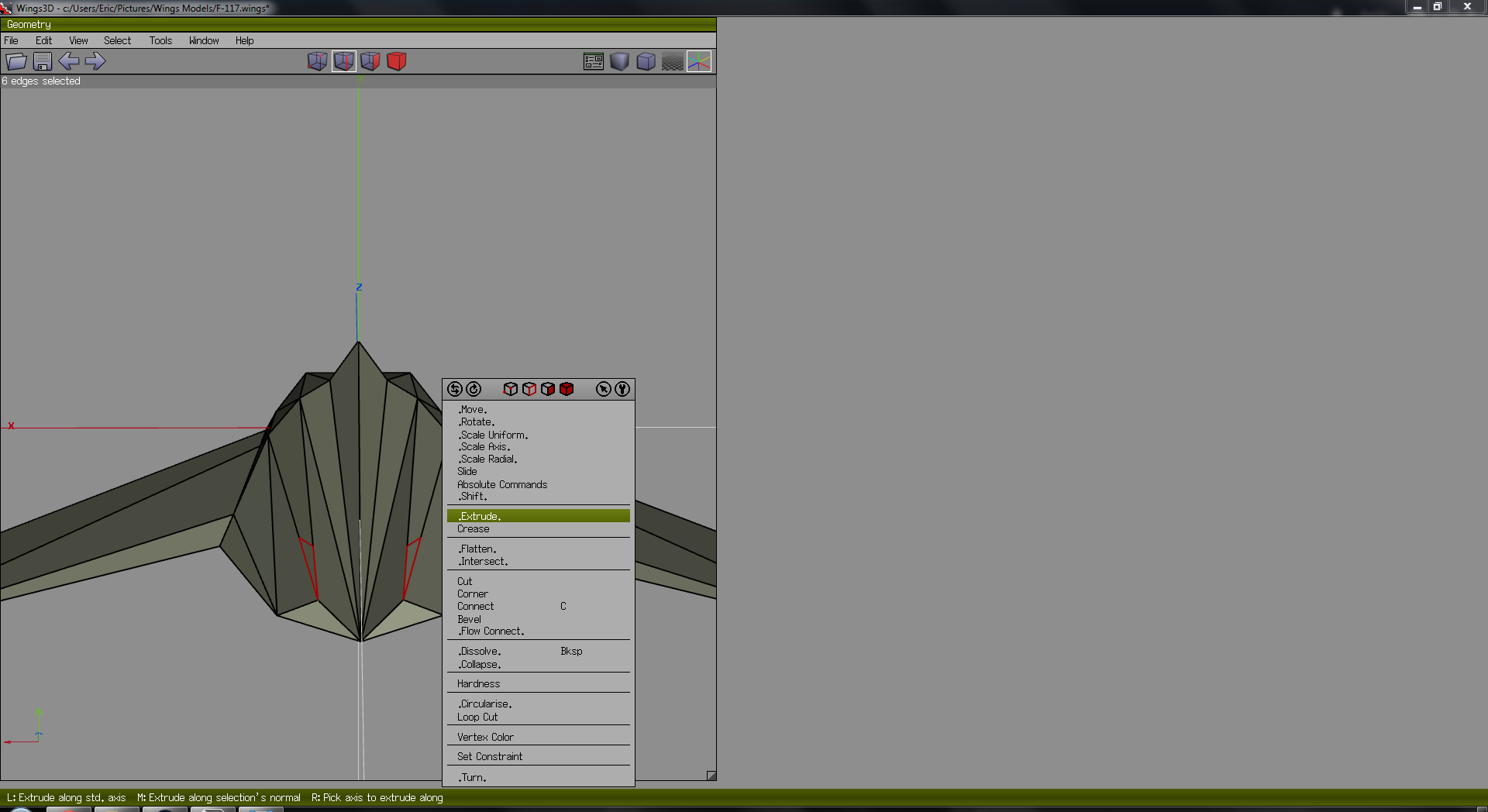Choose Move from the context menu
The height and width of the screenshot is (812, 1488).
[x=539, y=410]
